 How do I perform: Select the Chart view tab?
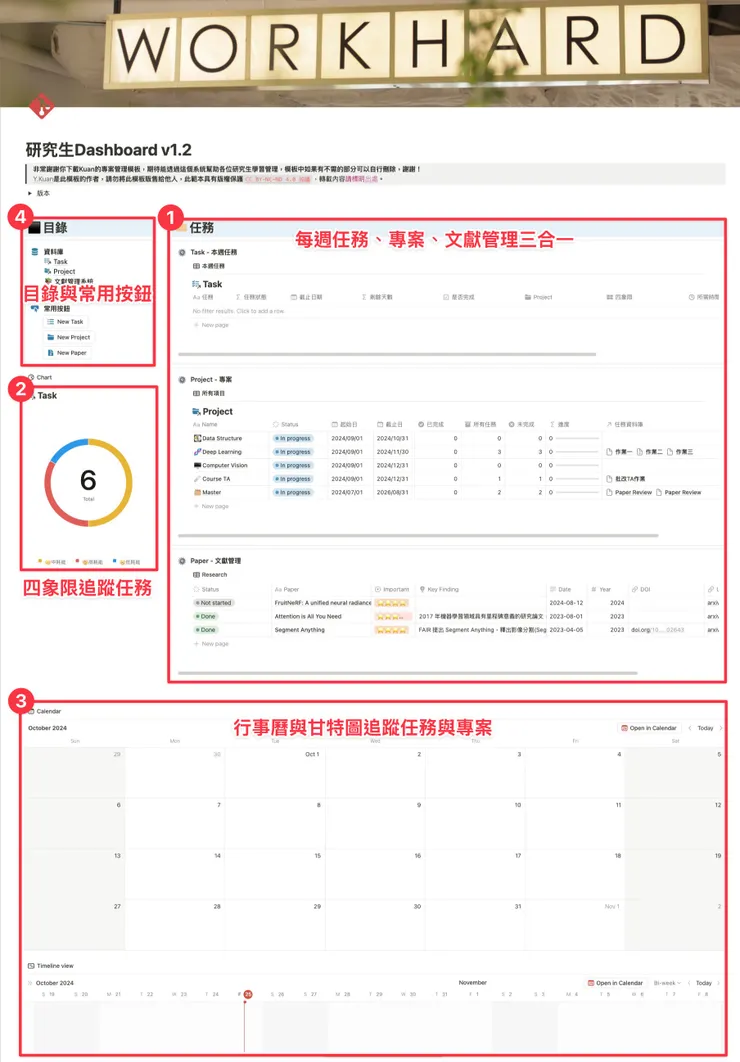click(40, 377)
